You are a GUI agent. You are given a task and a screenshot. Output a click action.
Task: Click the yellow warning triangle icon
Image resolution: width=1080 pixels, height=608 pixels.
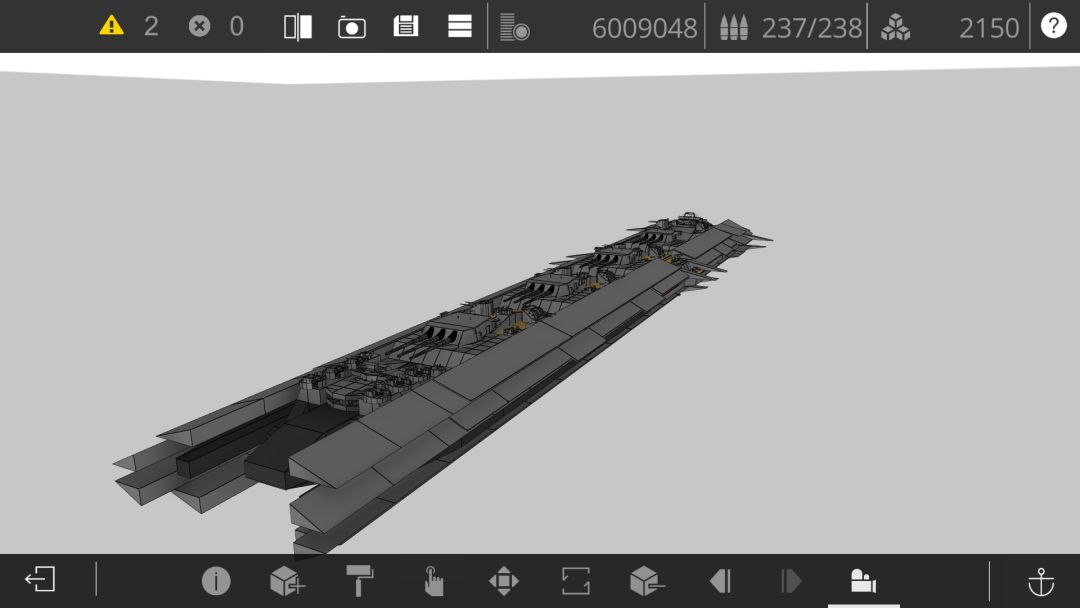111,26
